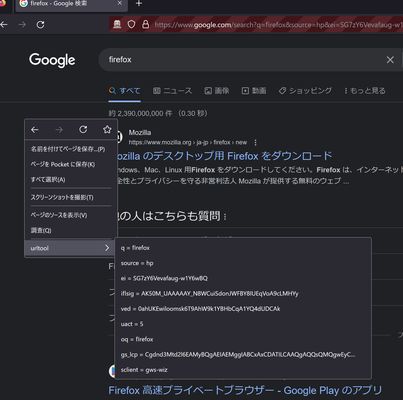This screenshot has width=403, height=400.
Task: Select the すべて search tab
Action: click(x=125, y=91)
